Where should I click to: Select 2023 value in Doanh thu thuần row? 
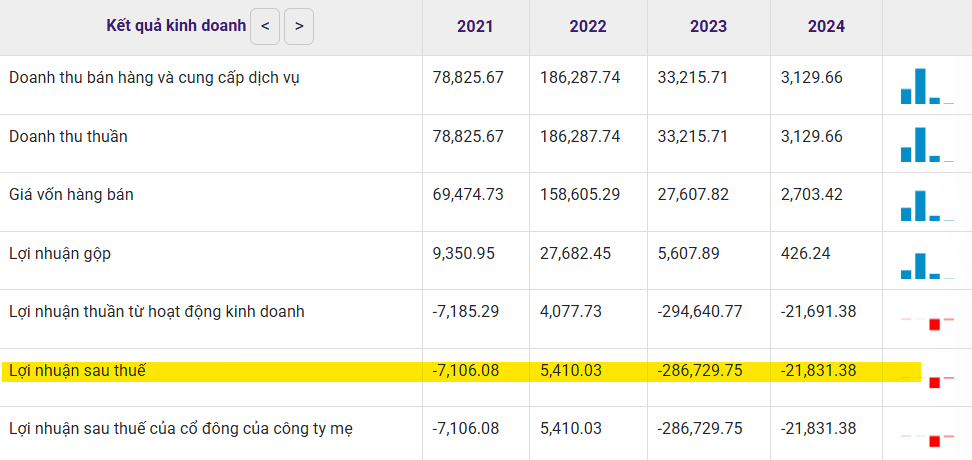pyautogui.click(x=692, y=136)
